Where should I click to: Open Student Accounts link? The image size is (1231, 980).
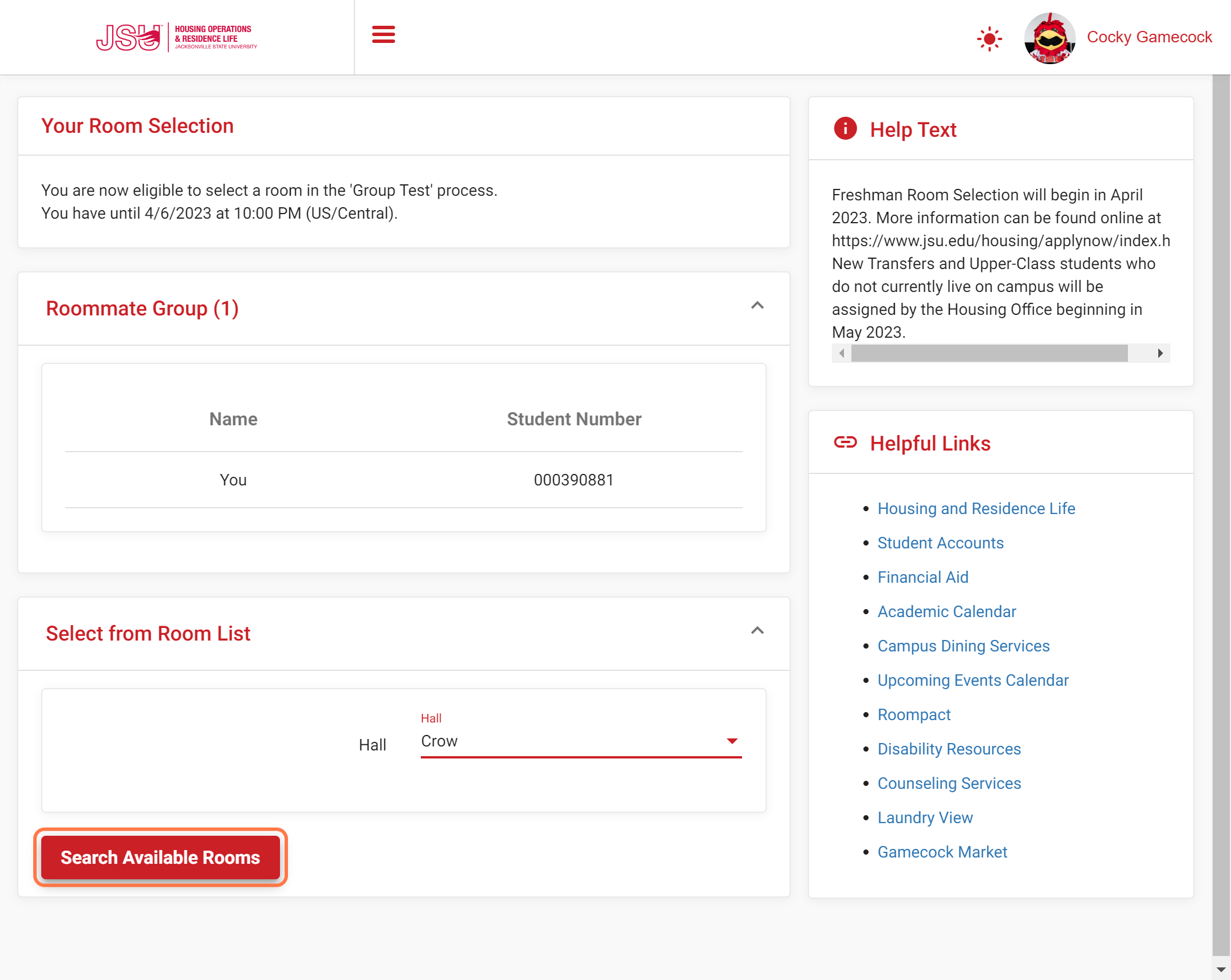[x=941, y=543]
